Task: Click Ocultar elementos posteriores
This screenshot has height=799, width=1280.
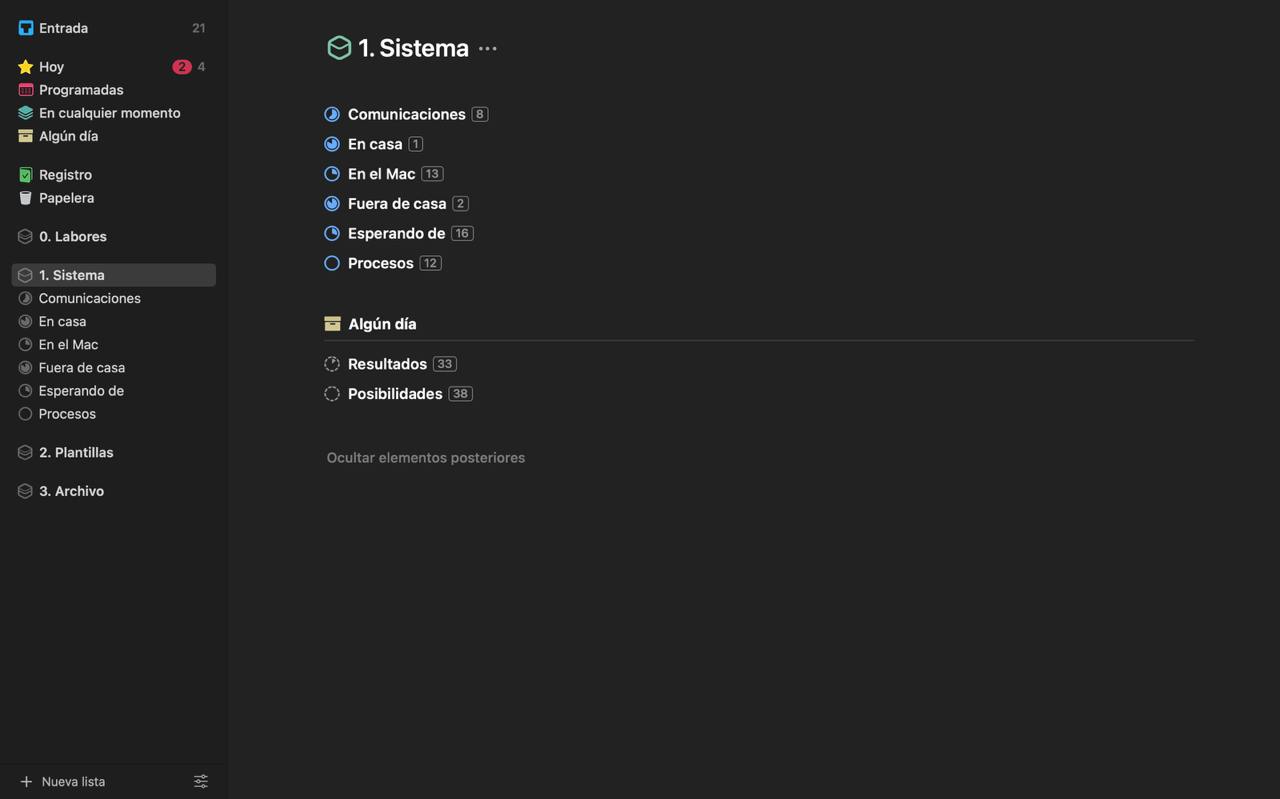Action: (426, 458)
